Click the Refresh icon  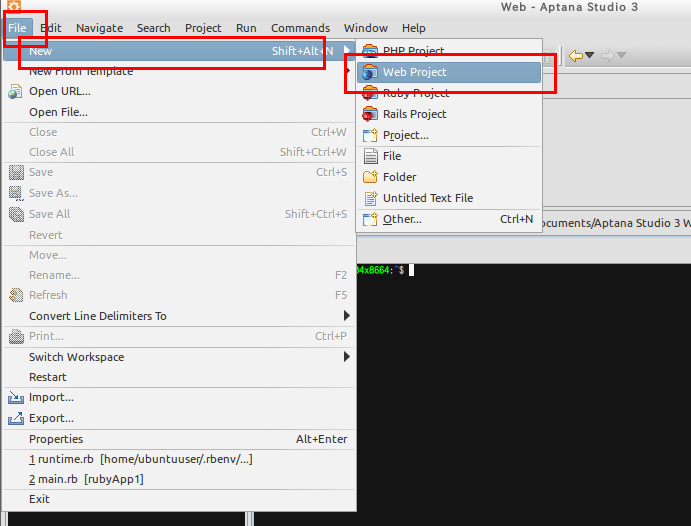click(16, 295)
